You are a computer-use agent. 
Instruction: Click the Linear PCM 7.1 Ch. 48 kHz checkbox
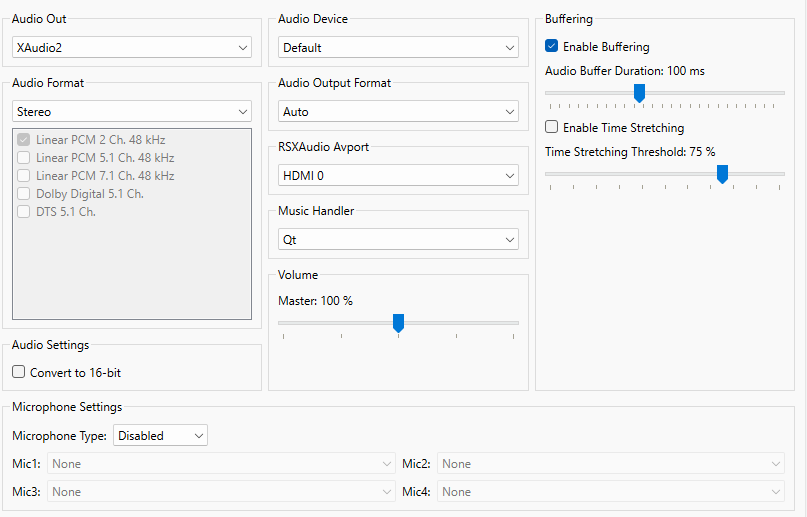pos(25,176)
